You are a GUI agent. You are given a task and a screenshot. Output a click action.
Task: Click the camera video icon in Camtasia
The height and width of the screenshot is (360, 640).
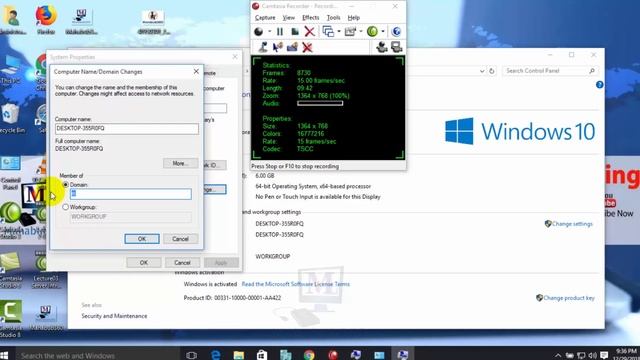pos(382,47)
